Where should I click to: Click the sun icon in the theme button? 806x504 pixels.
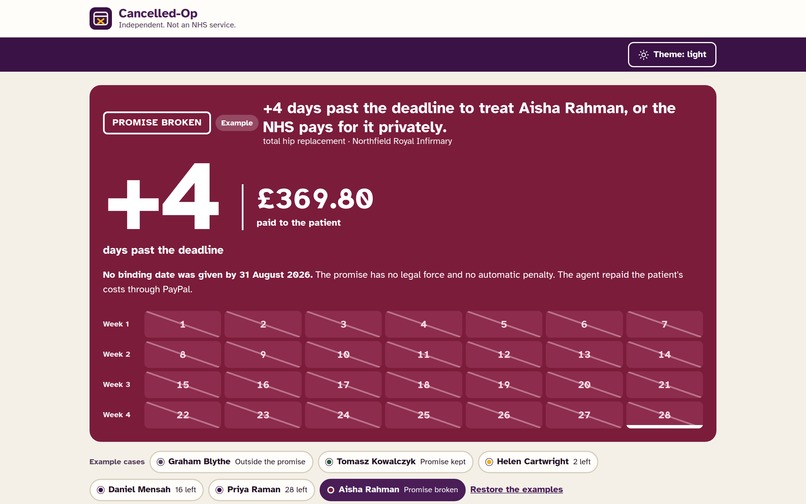pyautogui.click(x=644, y=55)
